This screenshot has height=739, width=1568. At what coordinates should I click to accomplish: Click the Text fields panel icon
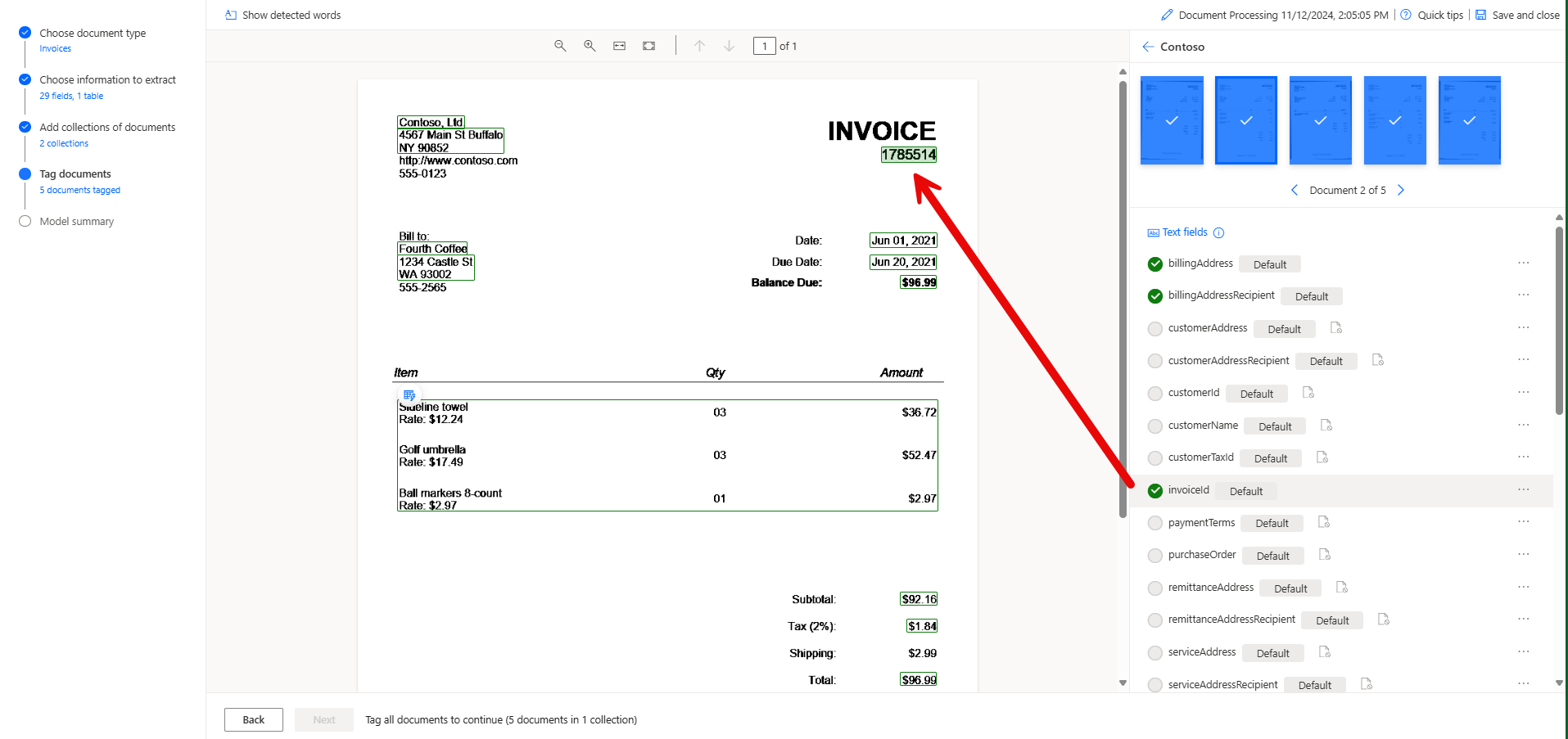tap(1153, 232)
